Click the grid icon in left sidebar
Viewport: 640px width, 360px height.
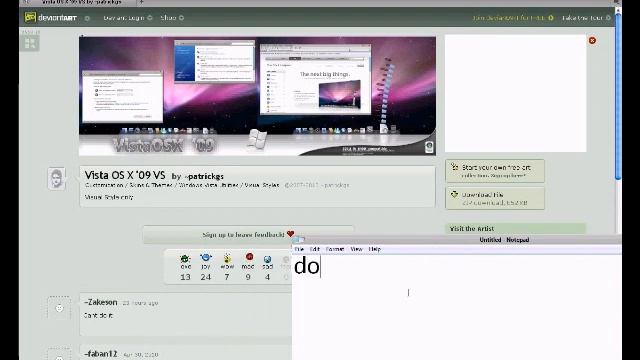pyautogui.click(x=30, y=43)
